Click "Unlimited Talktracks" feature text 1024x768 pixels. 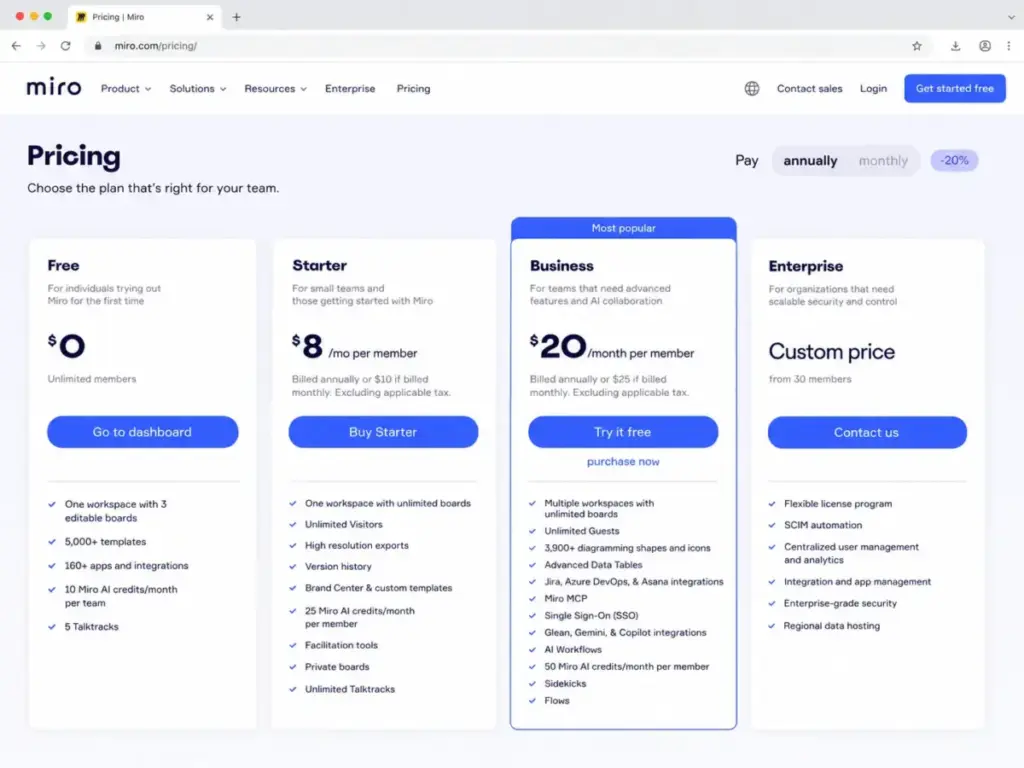click(349, 689)
